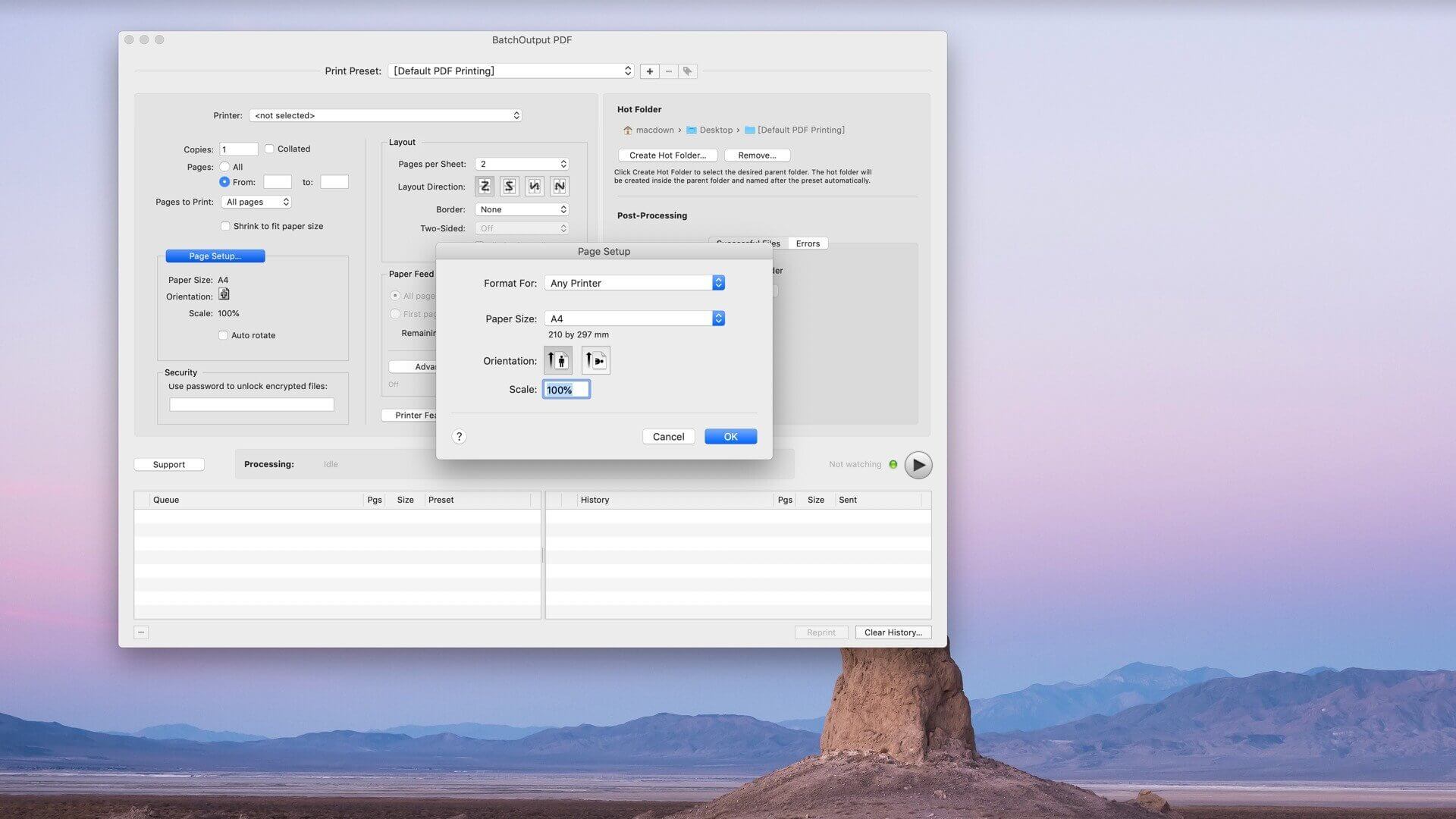The image size is (1456, 819).
Task: Select landscape orientation in Page Setup
Action: tap(595, 360)
